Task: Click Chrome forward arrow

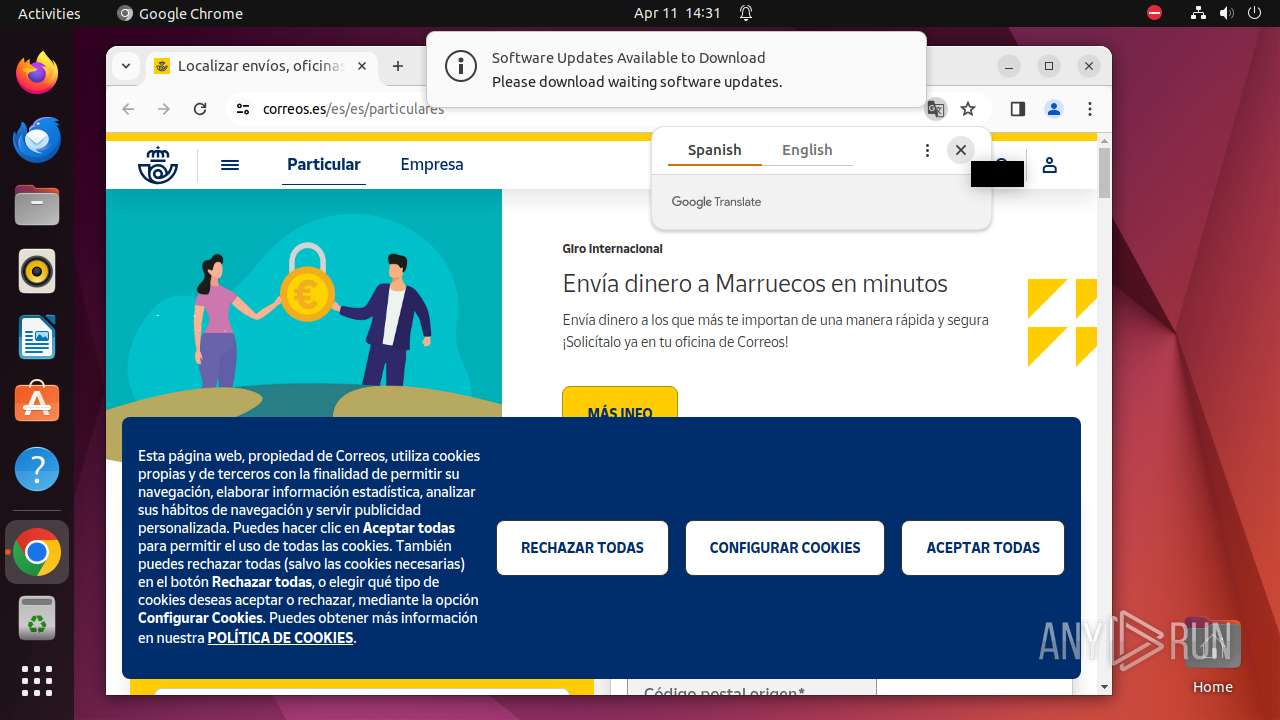Action: (x=164, y=109)
